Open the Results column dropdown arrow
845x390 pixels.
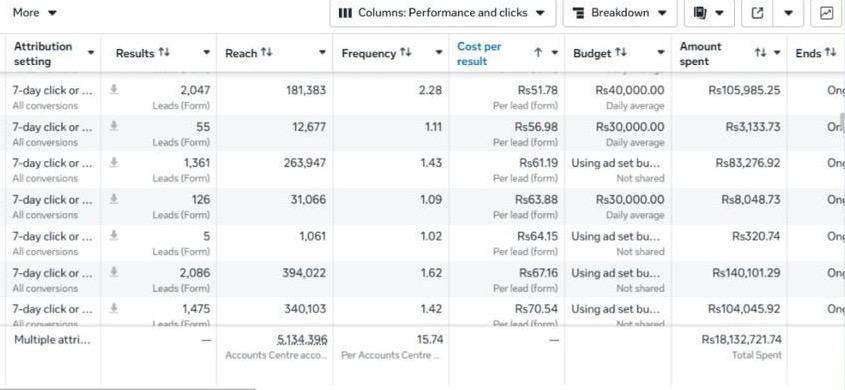206,53
